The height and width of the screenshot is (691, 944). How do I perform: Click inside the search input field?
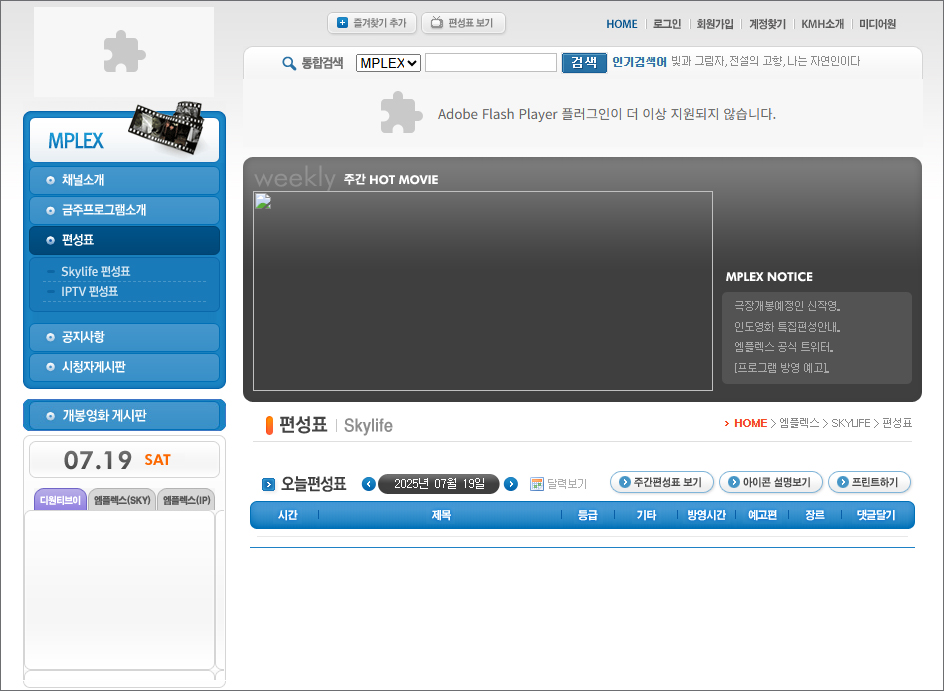coord(490,62)
